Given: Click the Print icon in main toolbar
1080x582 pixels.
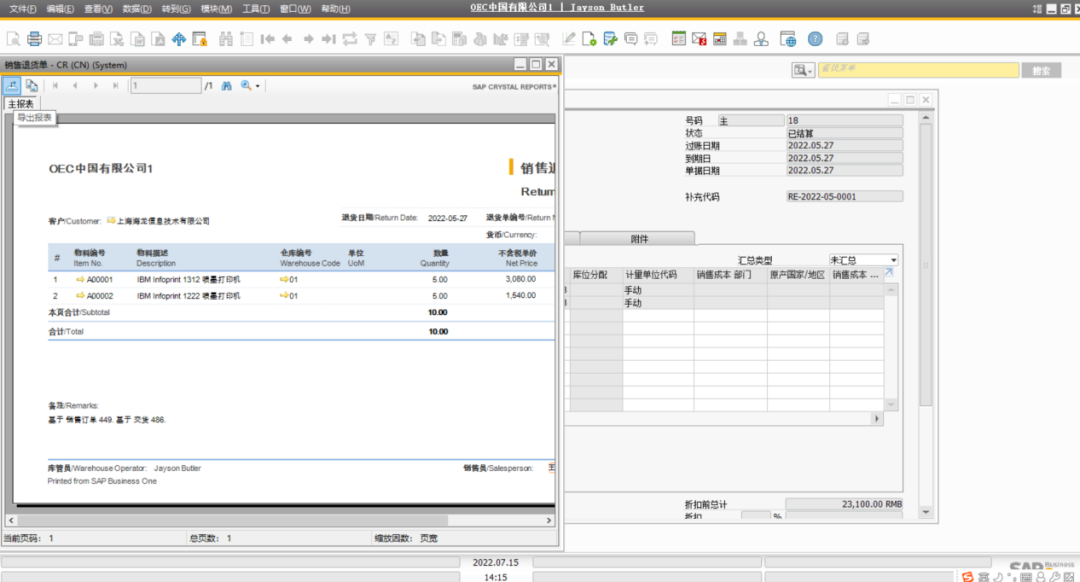Looking at the screenshot, I should coord(34,39).
